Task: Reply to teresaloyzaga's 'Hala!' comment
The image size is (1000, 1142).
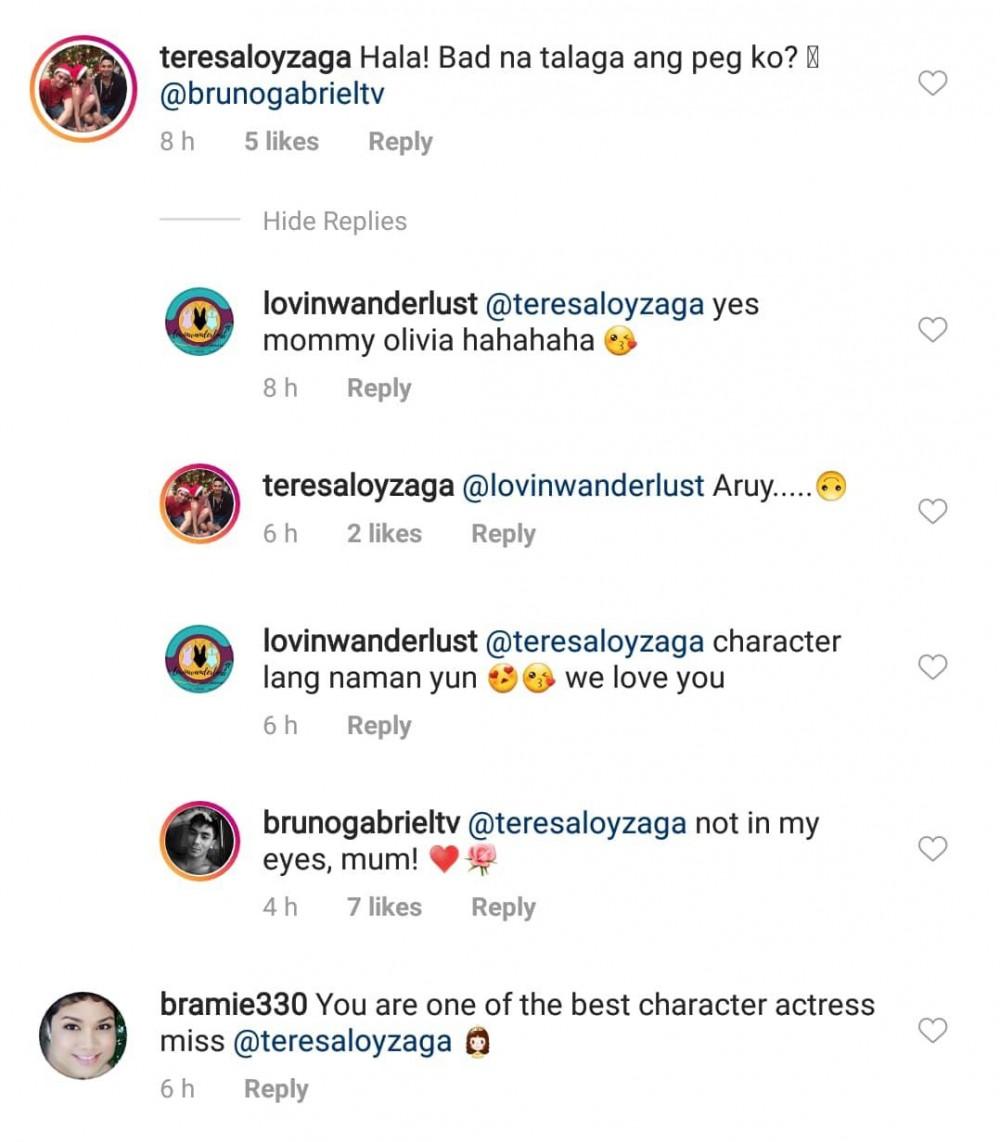Action: tap(400, 142)
